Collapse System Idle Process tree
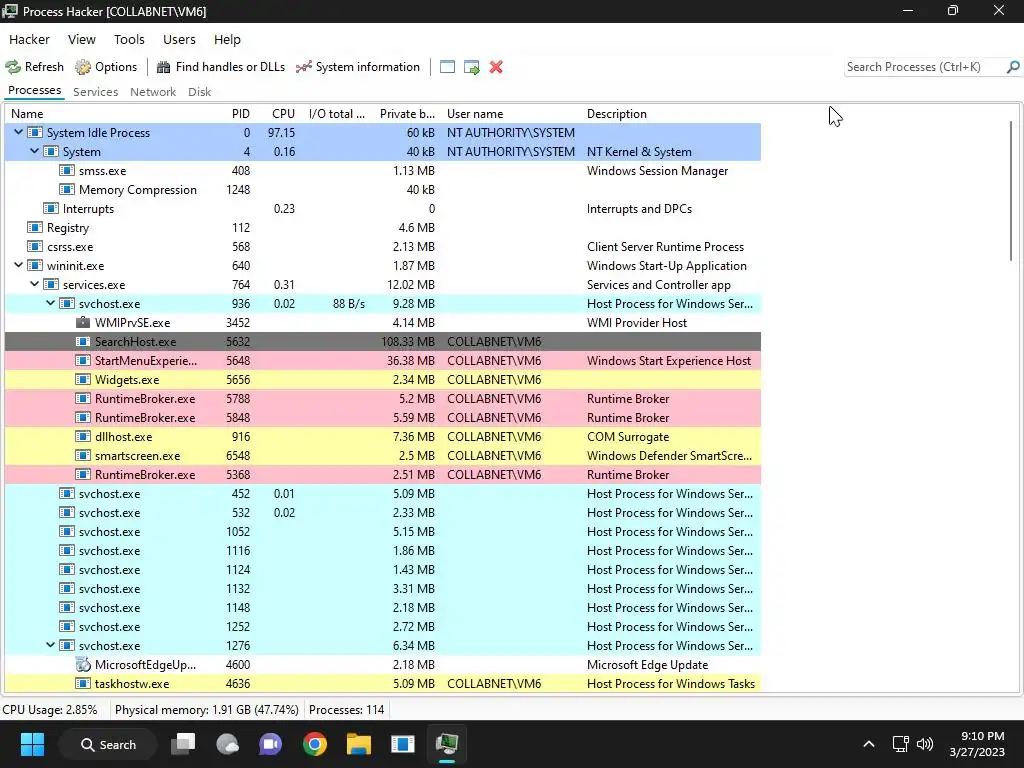Image resolution: width=1024 pixels, height=768 pixels. 18,133
